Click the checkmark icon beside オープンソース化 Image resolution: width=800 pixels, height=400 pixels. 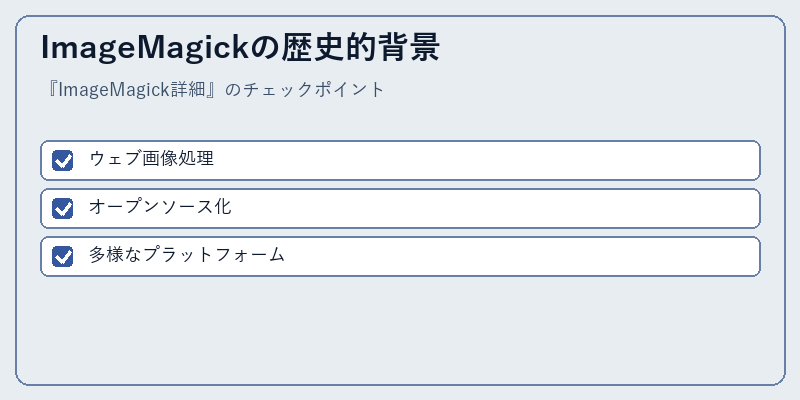point(62,208)
